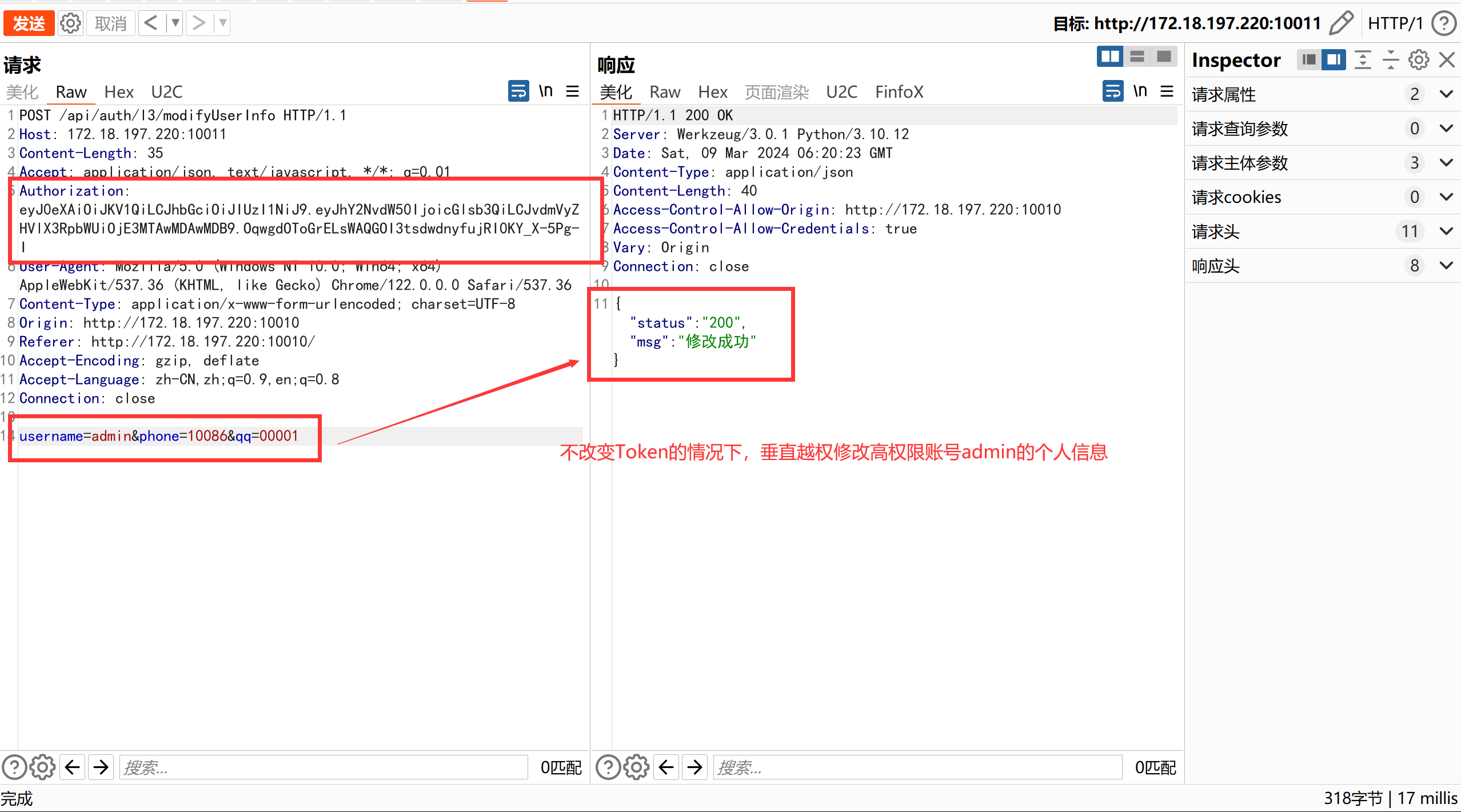This screenshot has height=812, width=1461.
Task: Expand the 请求主体参数 section
Action: pos(1446,163)
